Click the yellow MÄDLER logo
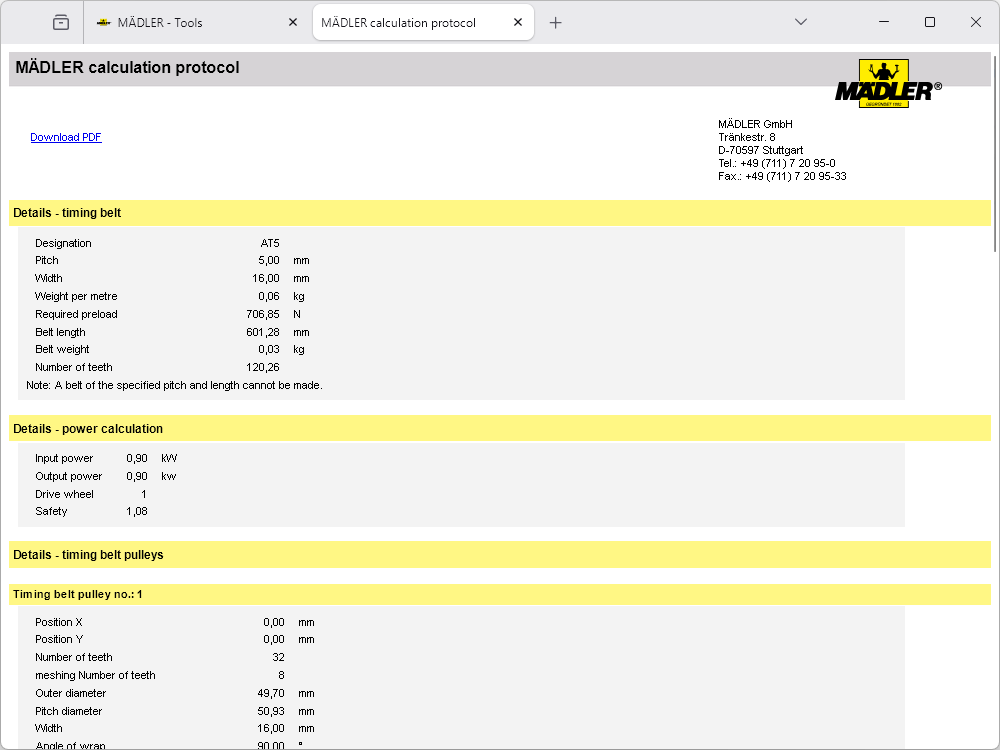Screen dimensions: 1000x750 [886, 84]
